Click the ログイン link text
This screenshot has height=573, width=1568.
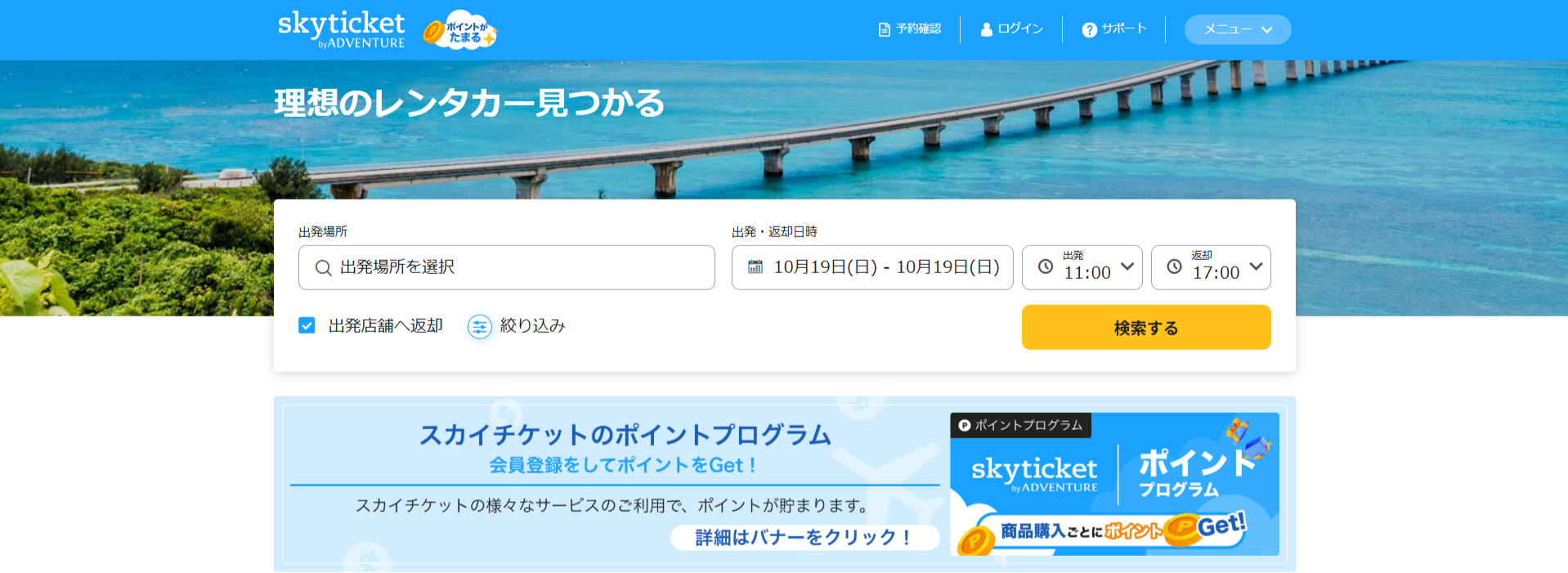[1020, 29]
